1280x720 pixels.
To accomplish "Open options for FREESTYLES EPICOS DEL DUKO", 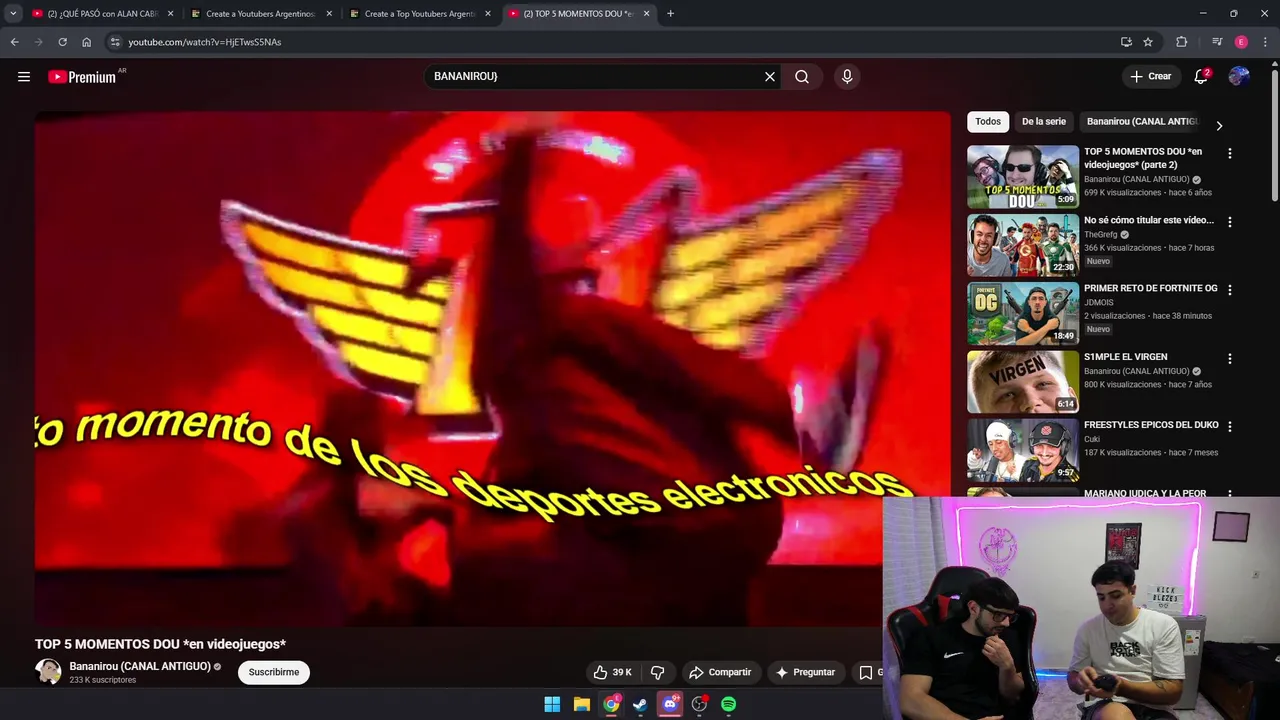I will tap(1230, 427).
